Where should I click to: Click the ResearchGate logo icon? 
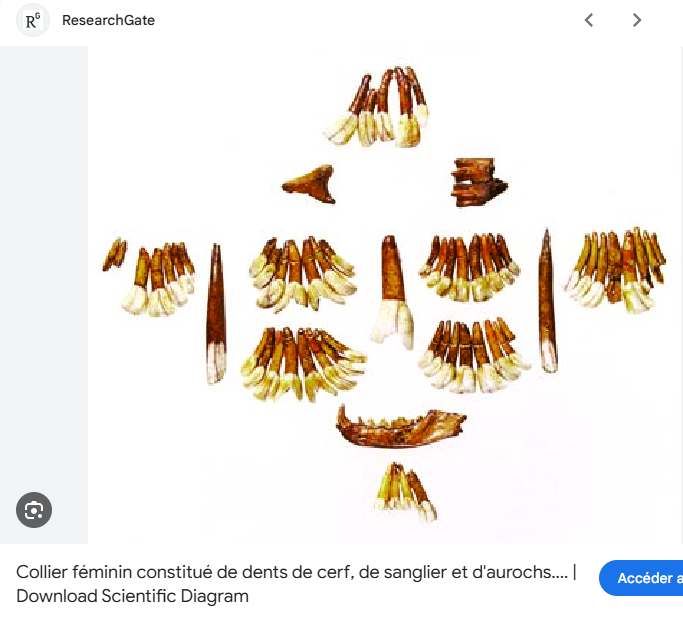[x=33, y=20]
